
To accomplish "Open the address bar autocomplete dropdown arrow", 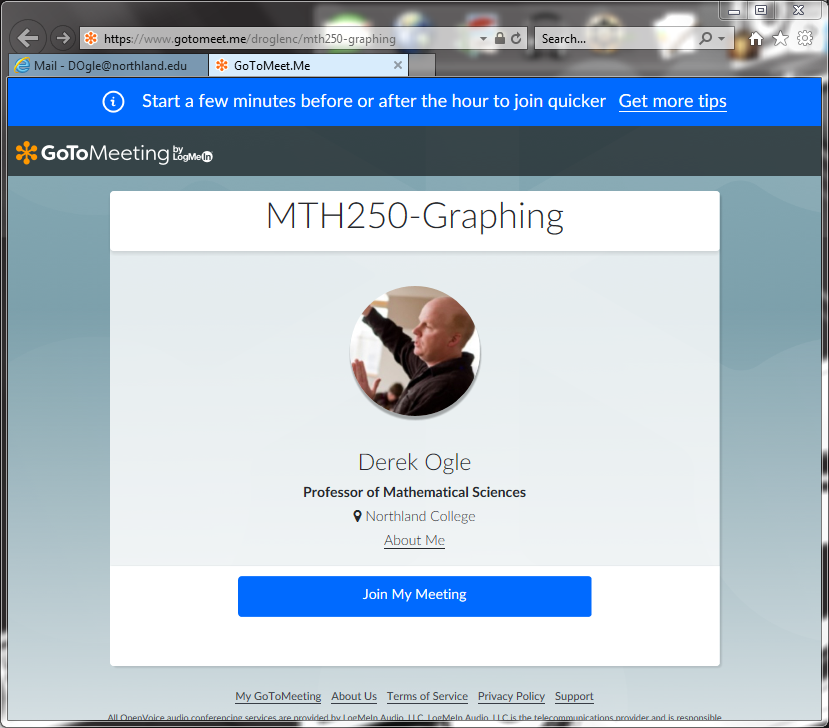I will point(483,39).
